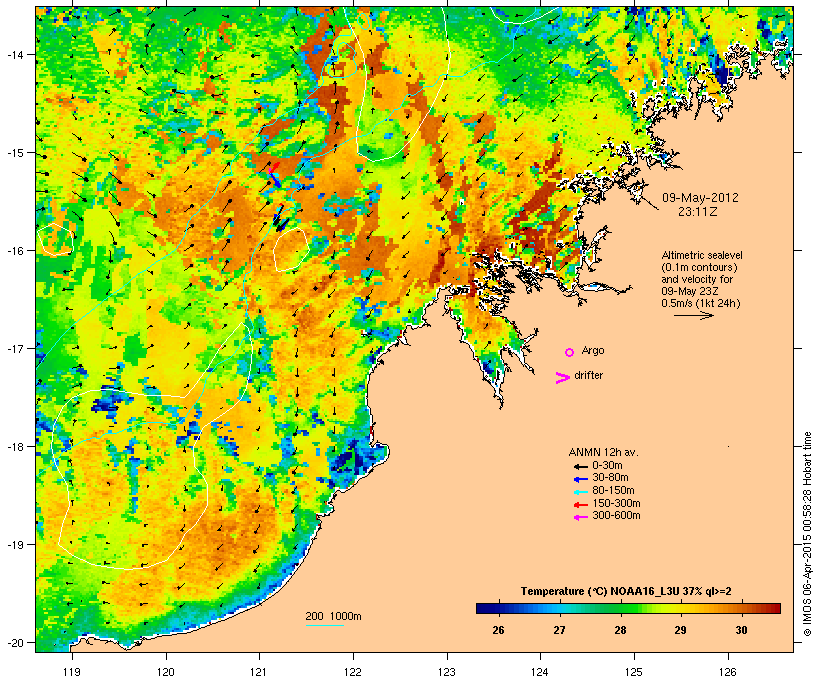Click the Temperature NOAA16_L3U colorbar title
This screenshot has width=820, height=680.
coord(626,591)
